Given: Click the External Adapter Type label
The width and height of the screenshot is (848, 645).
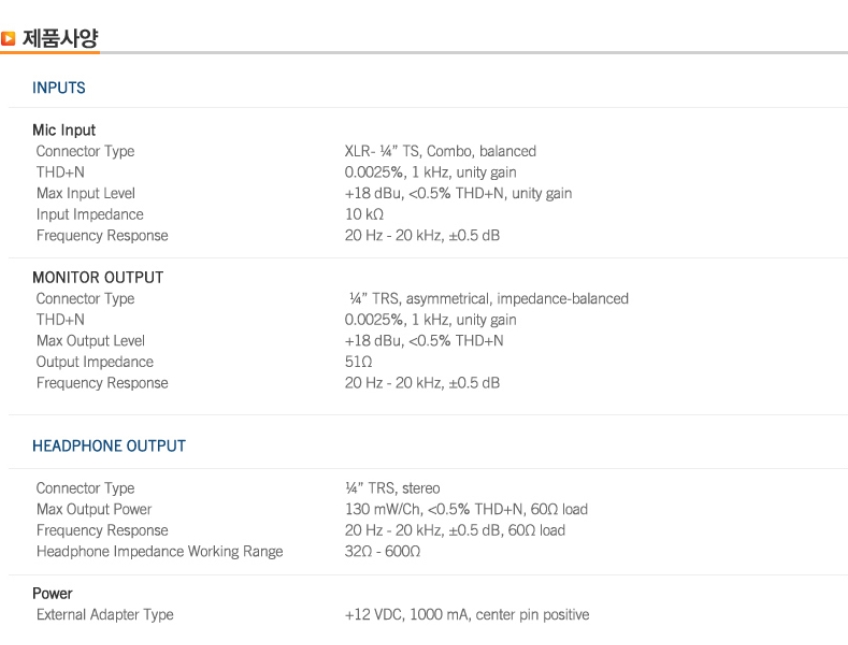Looking at the screenshot, I should 104,614.
